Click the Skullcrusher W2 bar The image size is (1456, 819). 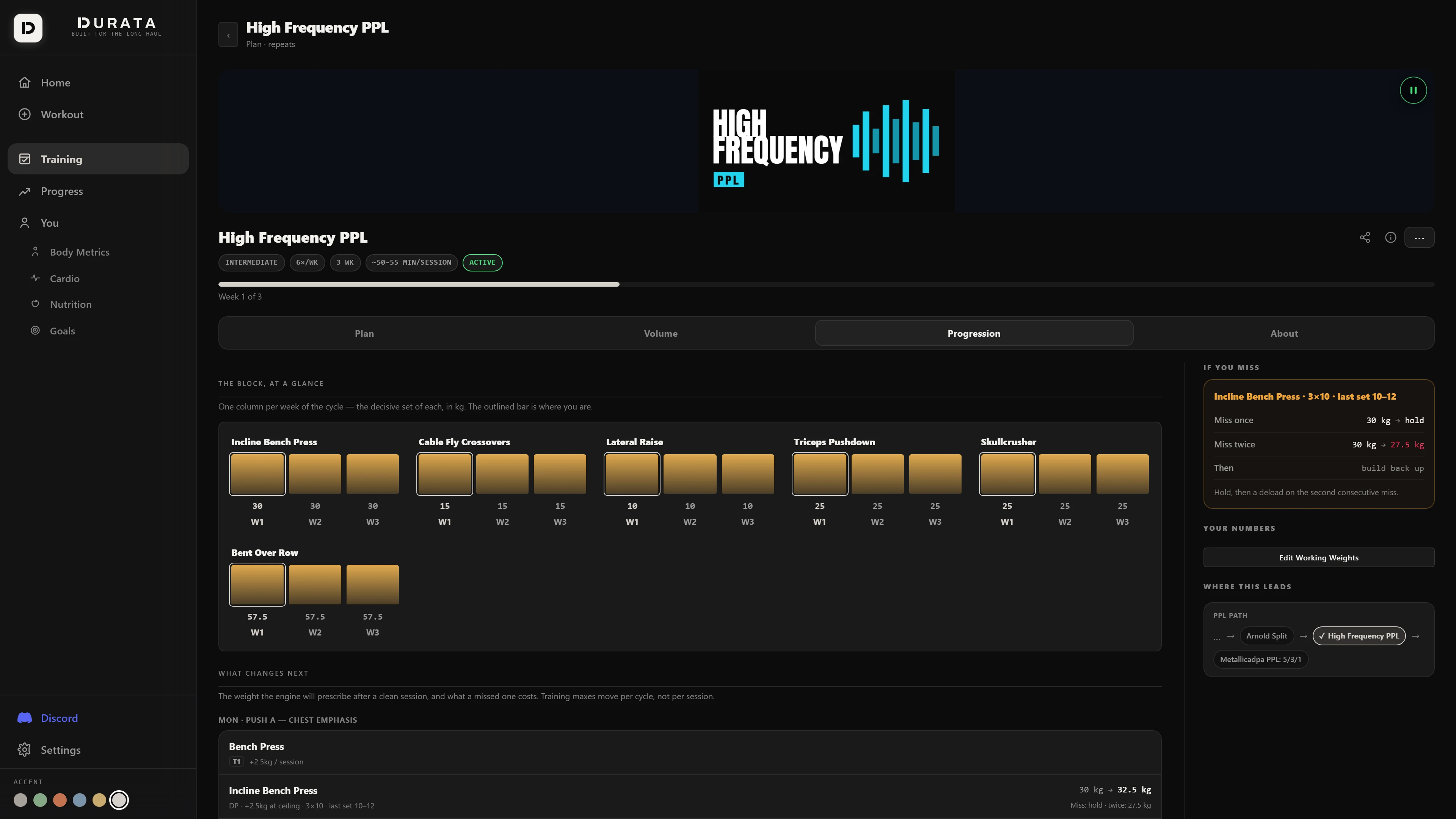coord(1065,474)
